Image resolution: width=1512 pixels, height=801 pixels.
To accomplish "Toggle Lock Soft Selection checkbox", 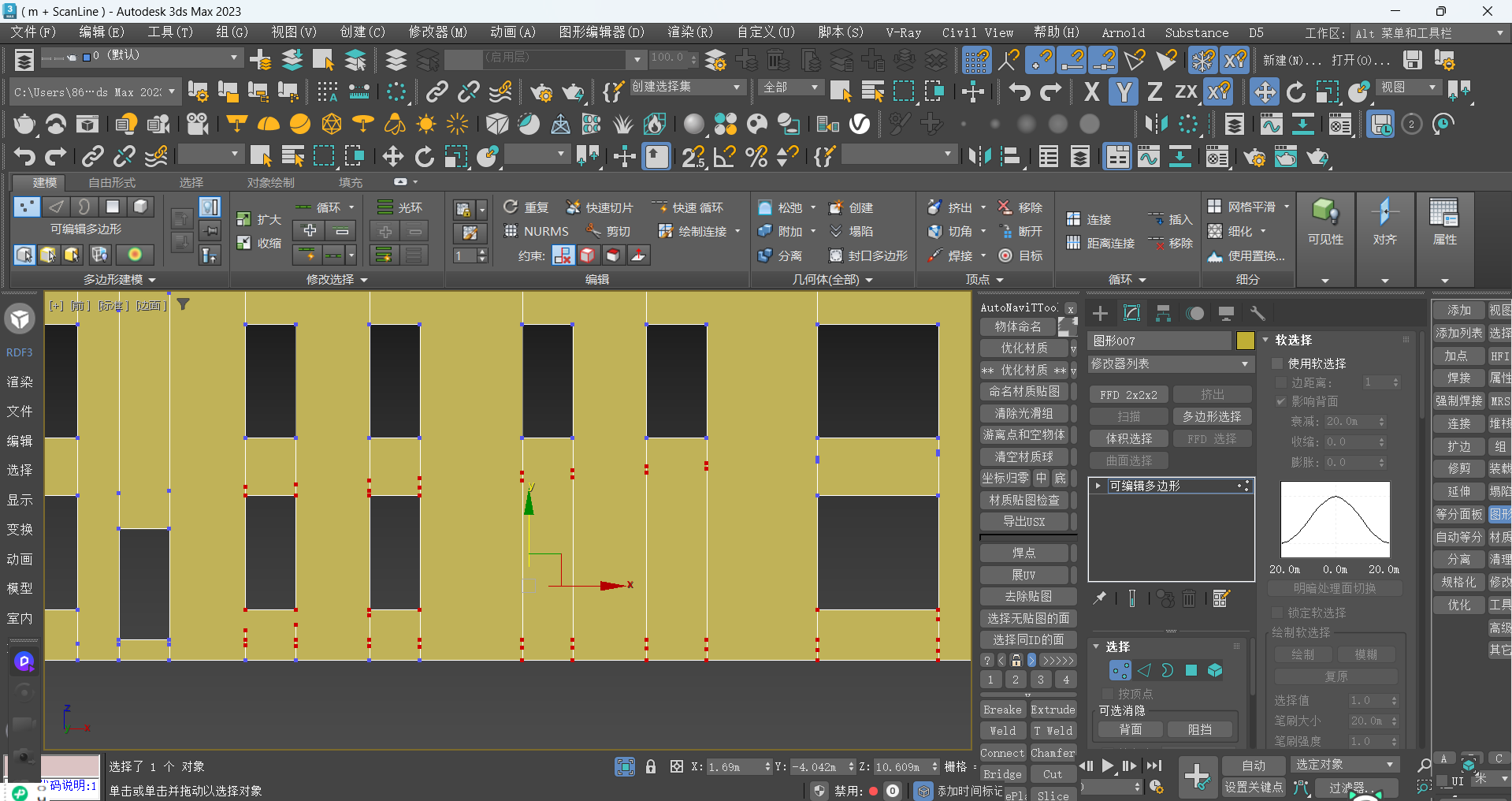I will coord(1278,613).
